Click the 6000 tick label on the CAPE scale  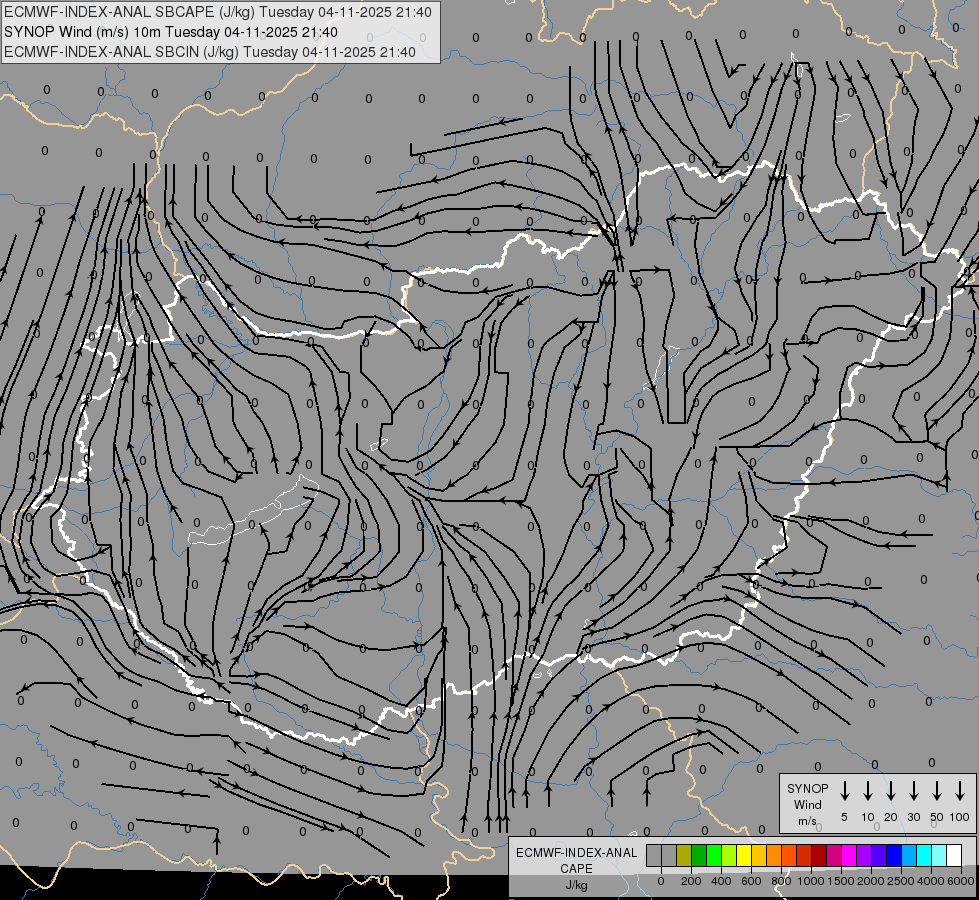pos(961,881)
